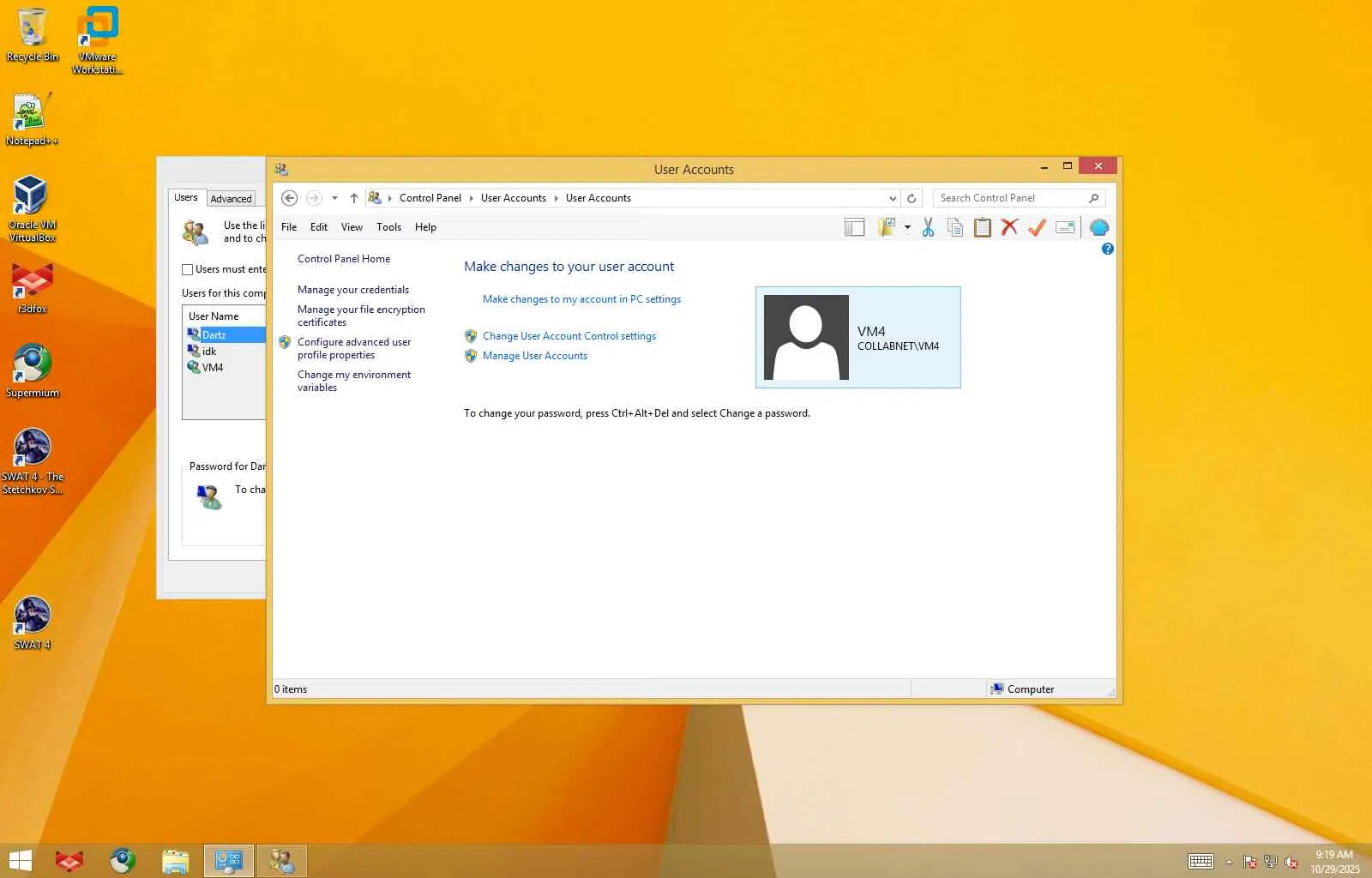Click the Manage User Accounts link
Viewport: 1372px width, 878px height.
click(x=535, y=356)
